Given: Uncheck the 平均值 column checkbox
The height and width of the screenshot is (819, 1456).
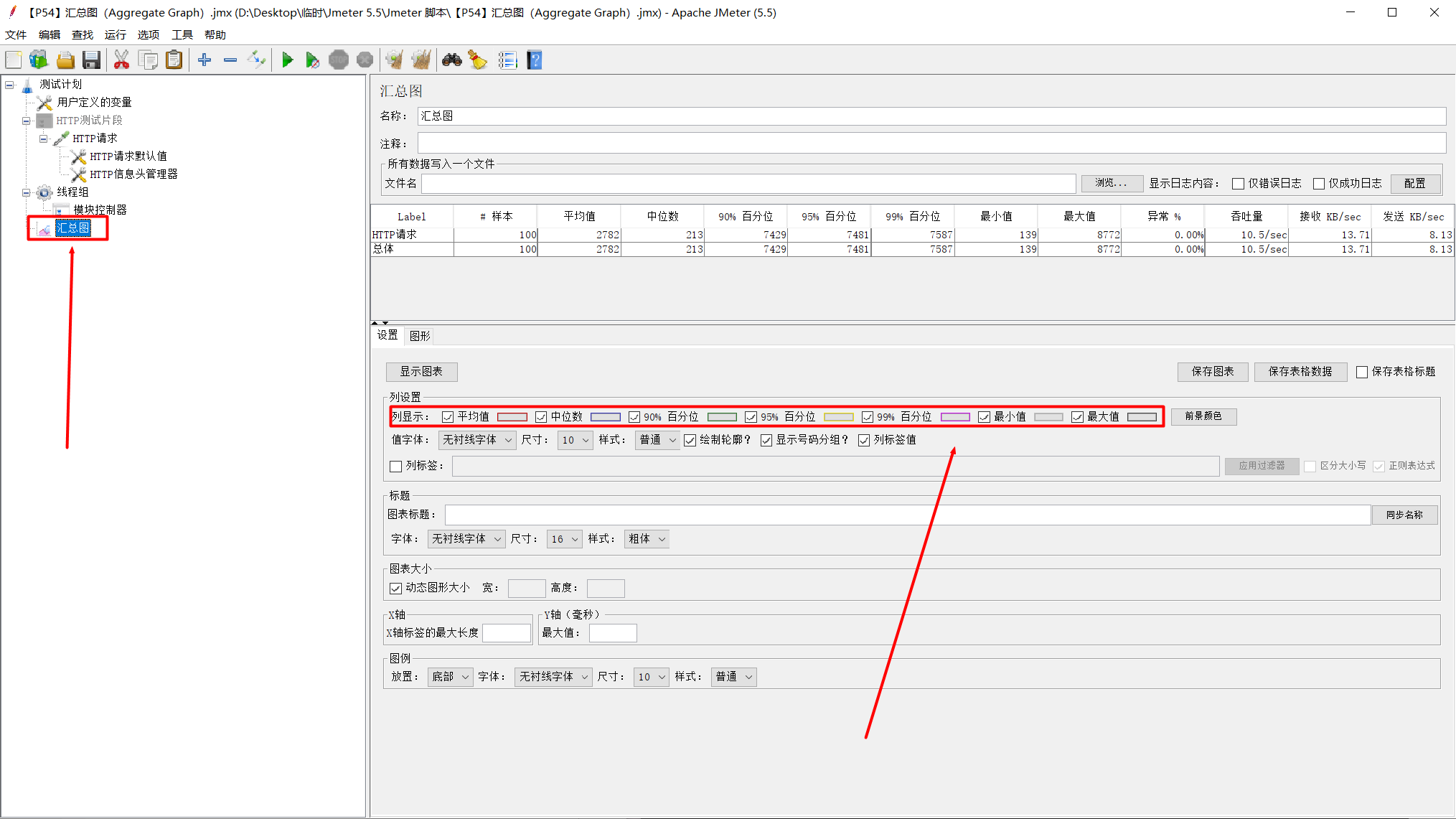Looking at the screenshot, I should point(448,417).
